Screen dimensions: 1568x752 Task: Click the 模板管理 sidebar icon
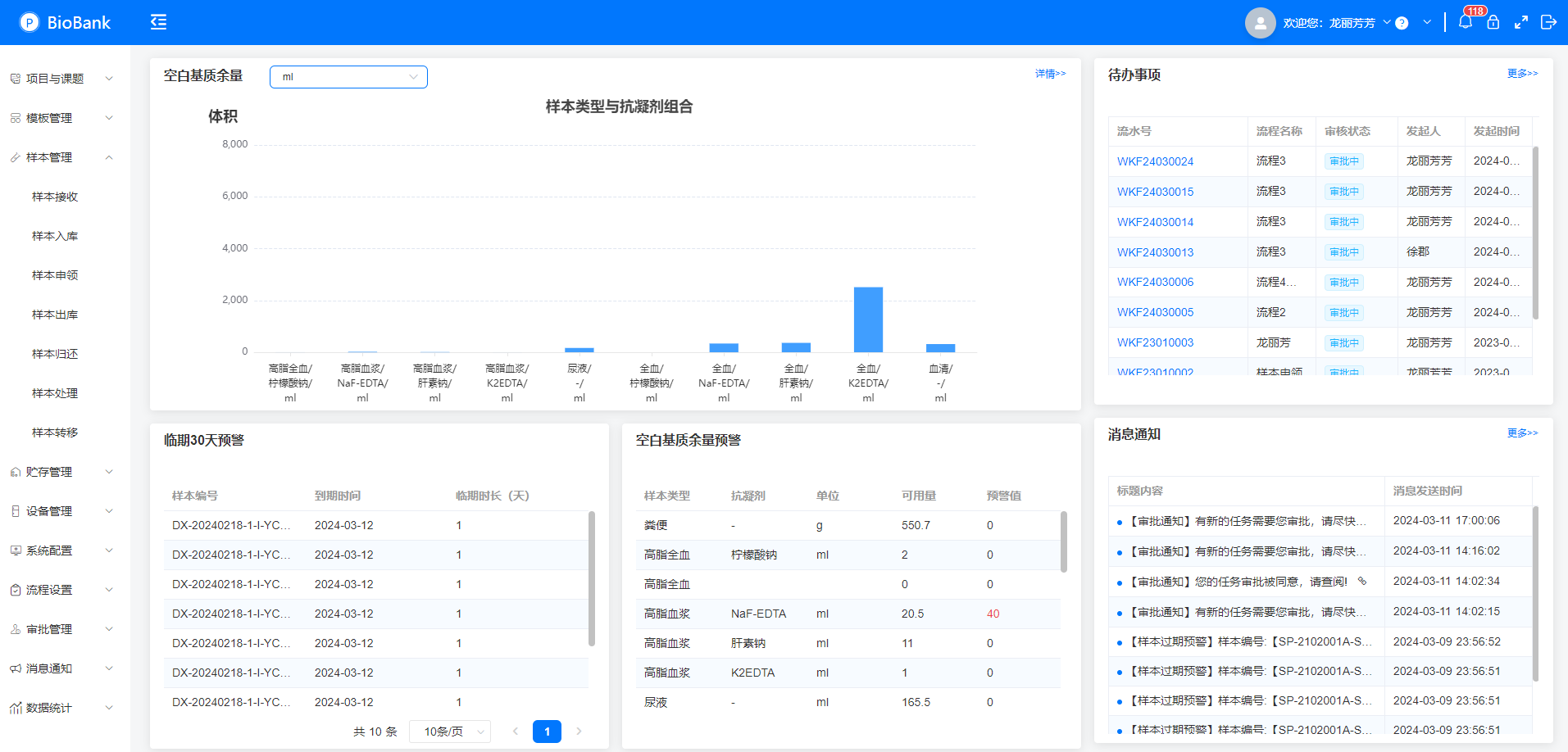[16, 118]
